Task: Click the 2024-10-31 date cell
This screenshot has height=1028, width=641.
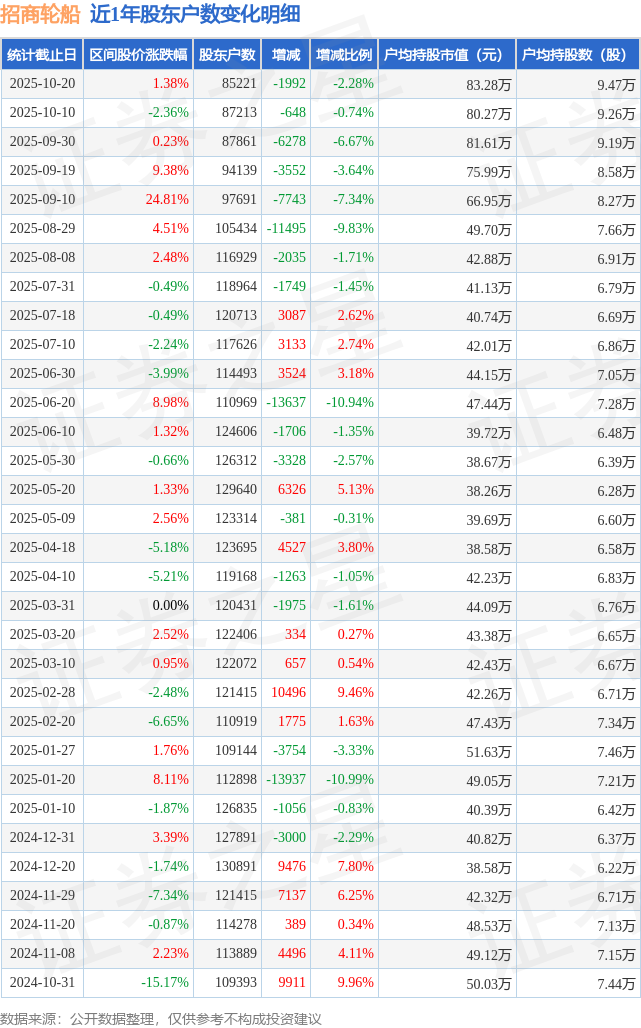Action: [x=42, y=983]
